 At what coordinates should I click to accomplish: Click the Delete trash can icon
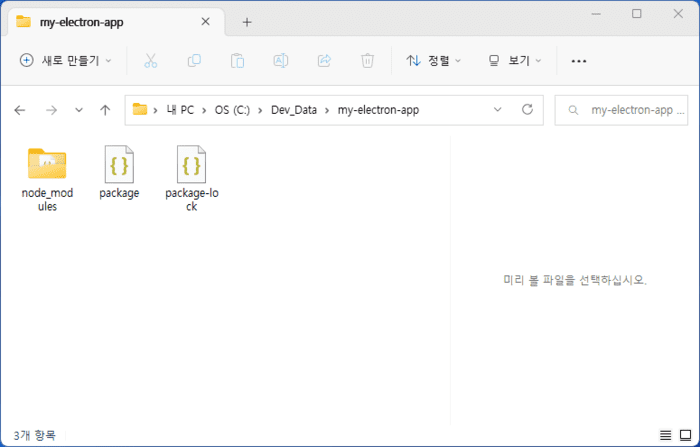[367, 60]
